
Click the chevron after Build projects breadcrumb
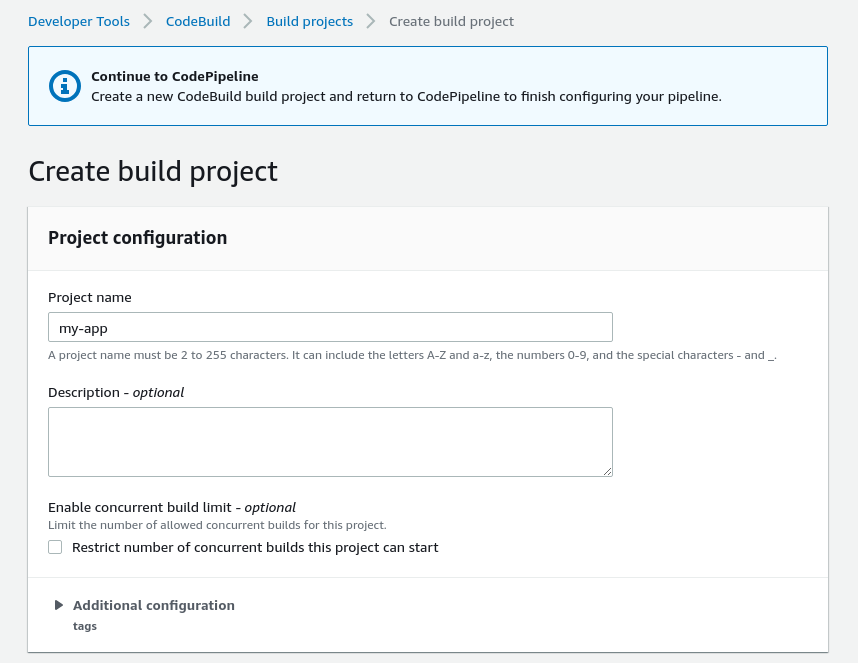point(371,21)
